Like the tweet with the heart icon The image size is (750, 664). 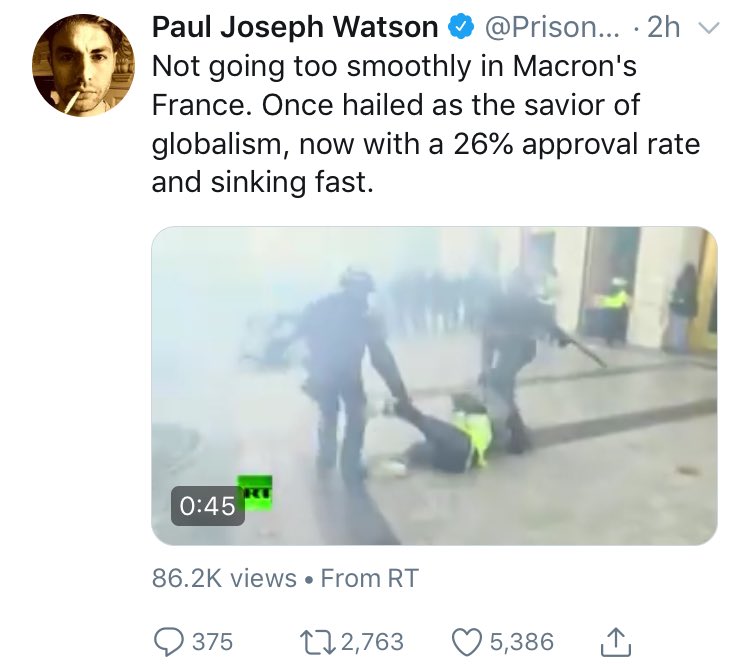click(x=468, y=642)
